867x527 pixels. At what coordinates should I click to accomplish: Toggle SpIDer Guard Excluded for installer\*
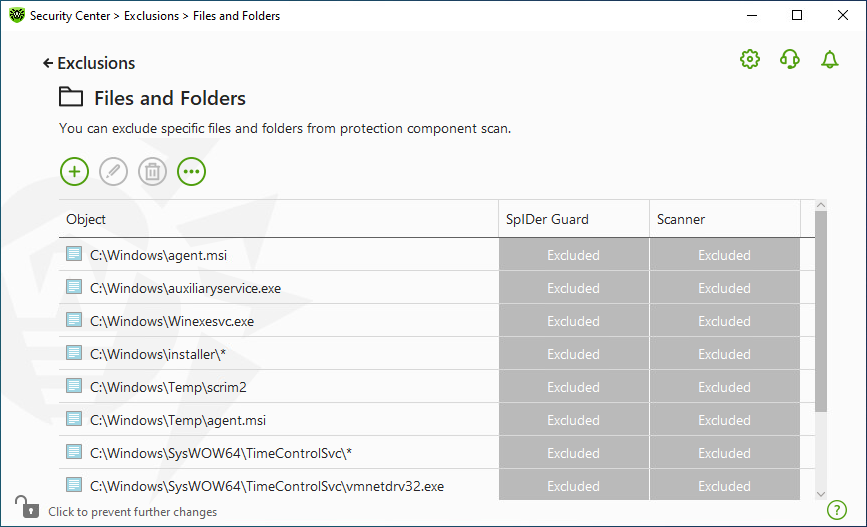pyautogui.click(x=574, y=354)
